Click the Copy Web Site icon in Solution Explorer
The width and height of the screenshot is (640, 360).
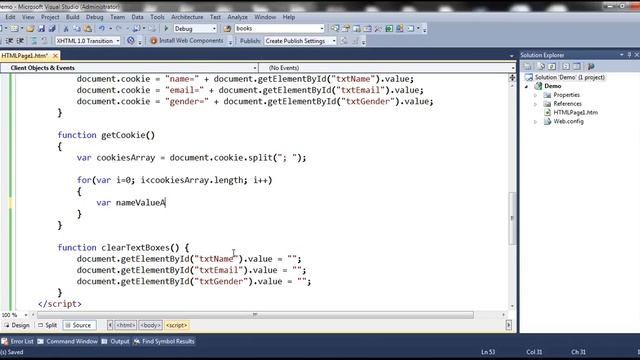566,66
